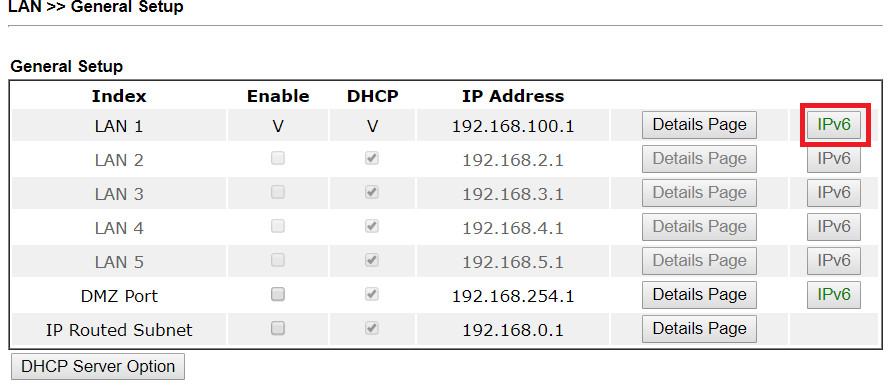The height and width of the screenshot is (385, 889).
Task: Tick the Enable checkbox for LAN 4
Action: pyautogui.click(x=278, y=227)
